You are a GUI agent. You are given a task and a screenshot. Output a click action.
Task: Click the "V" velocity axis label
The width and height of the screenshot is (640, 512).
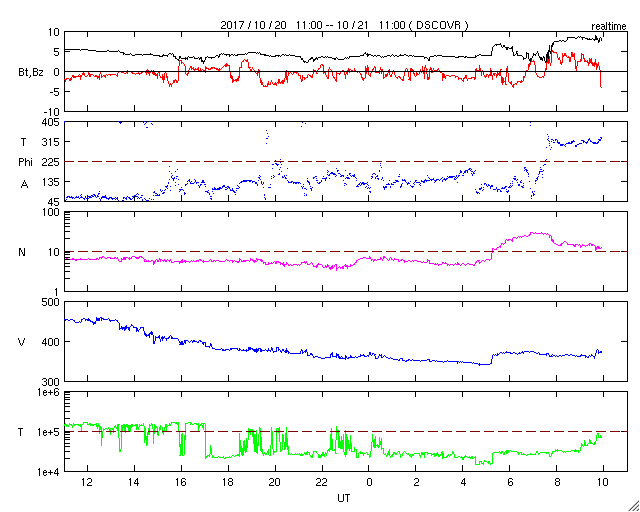[x=22, y=342]
